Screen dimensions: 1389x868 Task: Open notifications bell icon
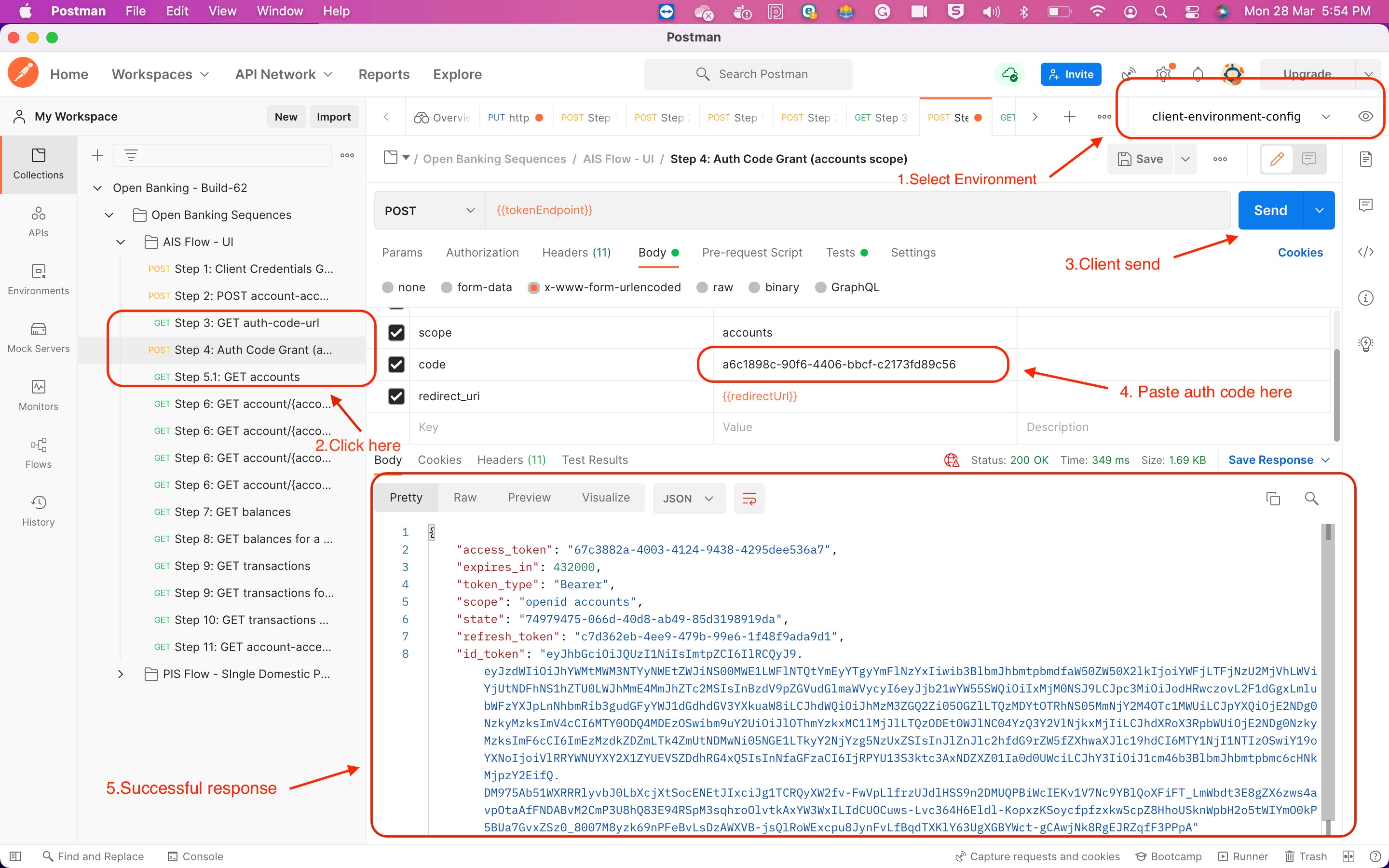[x=1198, y=74]
